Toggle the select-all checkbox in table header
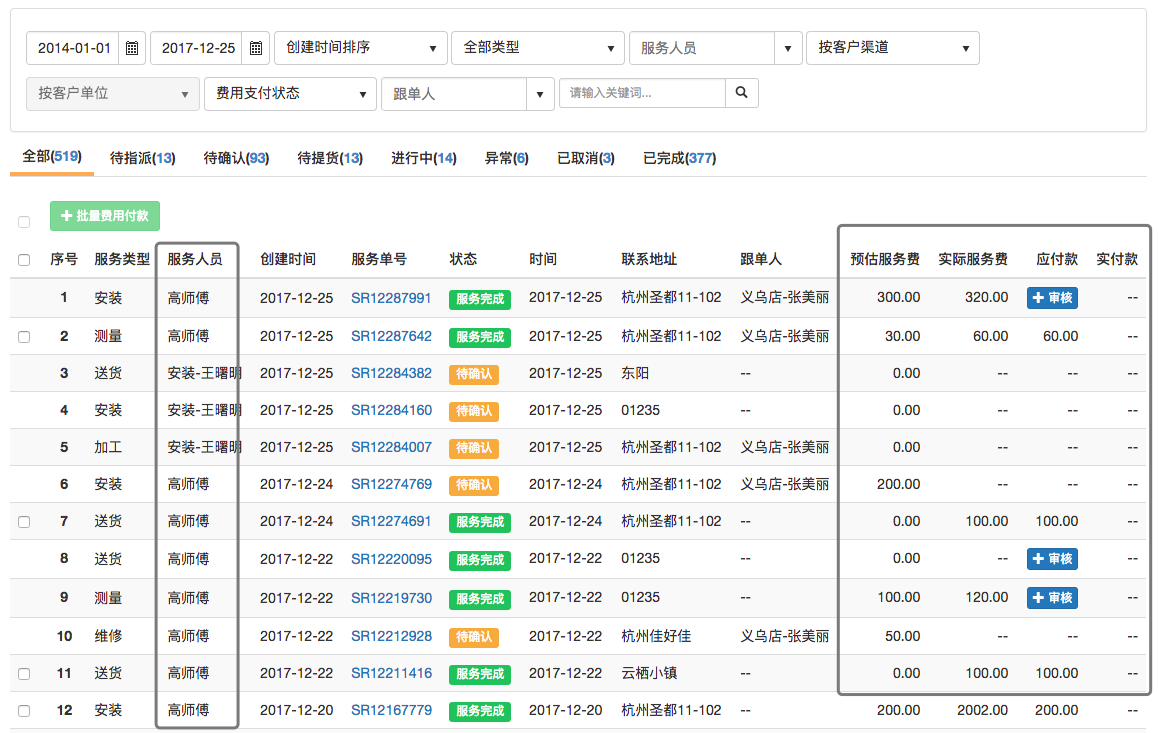This screenshot has height=733, width=1158. point(24,260)
